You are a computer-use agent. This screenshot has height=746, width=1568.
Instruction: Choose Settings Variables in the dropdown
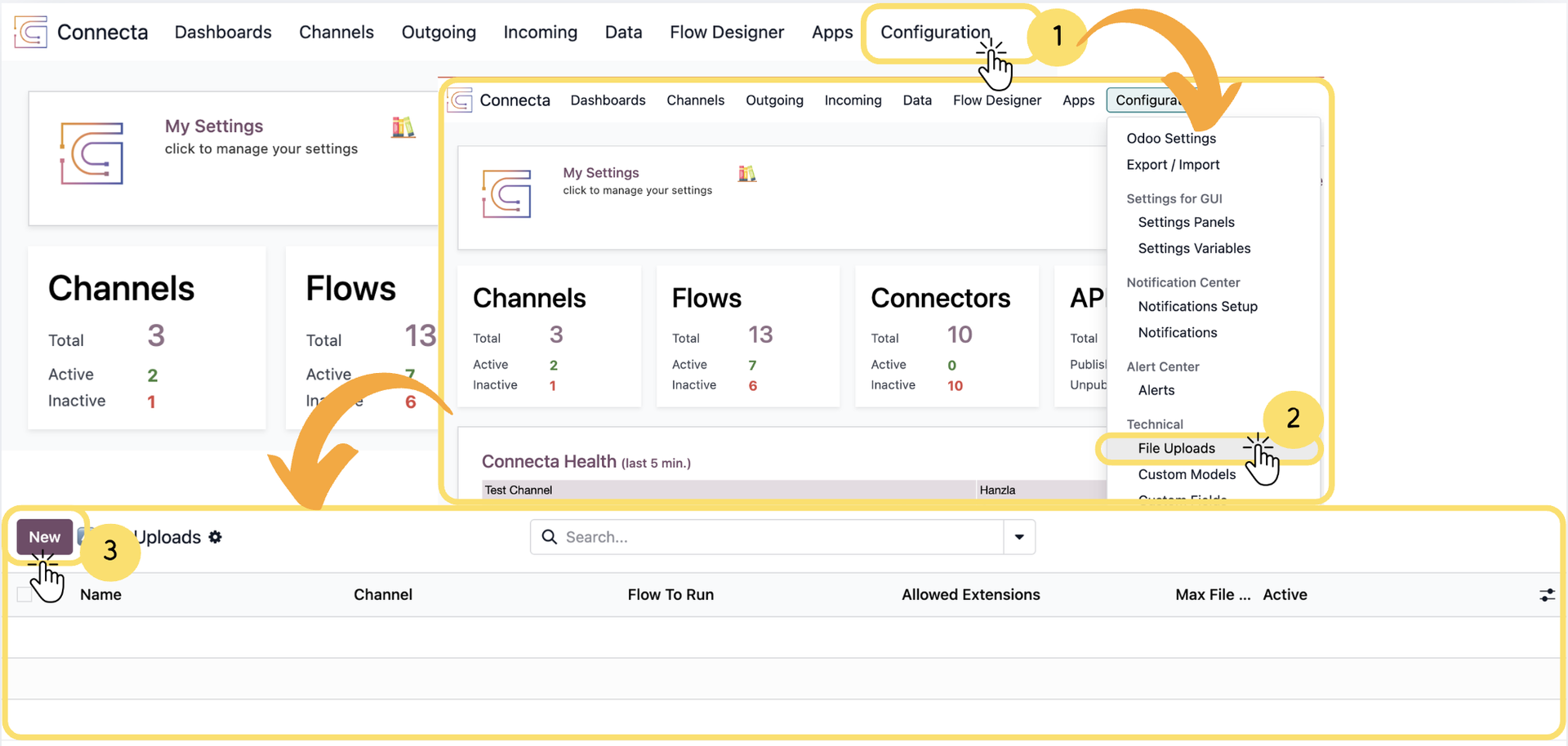coord(1194,248)
